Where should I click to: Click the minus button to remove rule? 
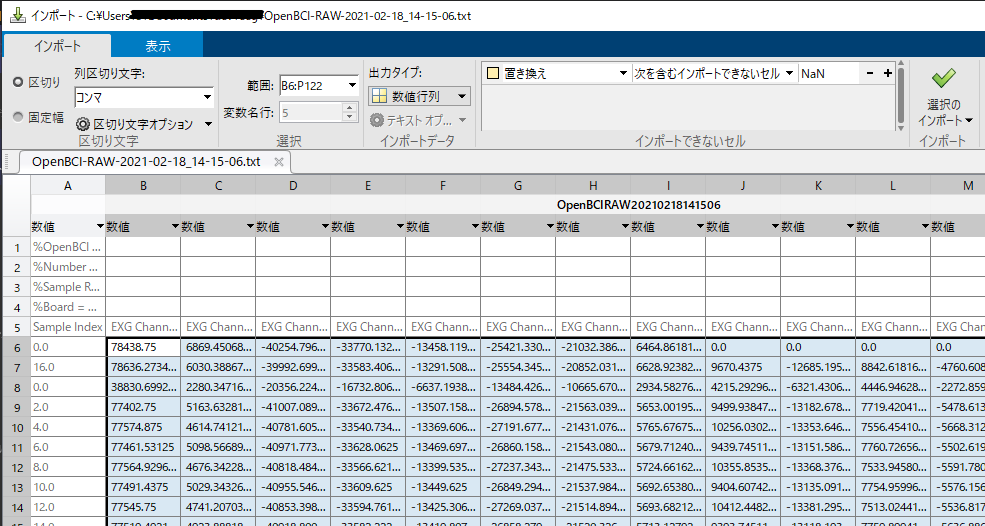[x=870, y=74]
